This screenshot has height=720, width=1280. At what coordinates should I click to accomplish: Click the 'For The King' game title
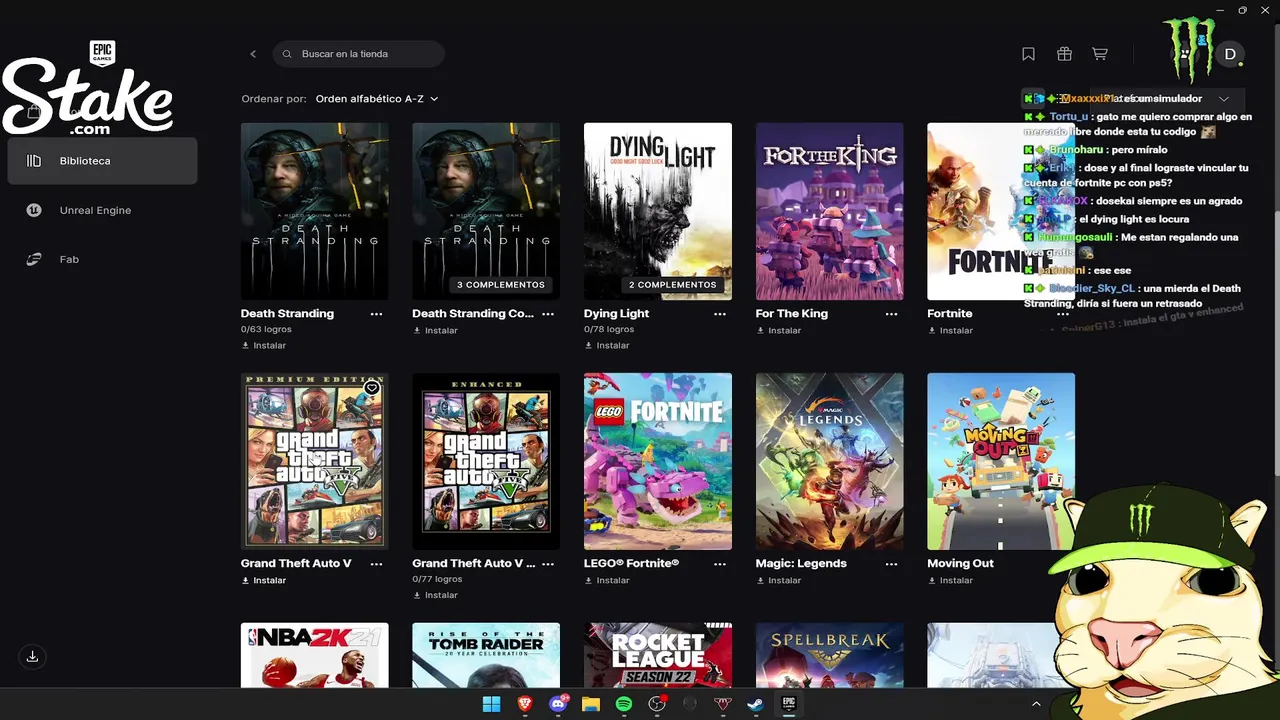tap(792, 314)
